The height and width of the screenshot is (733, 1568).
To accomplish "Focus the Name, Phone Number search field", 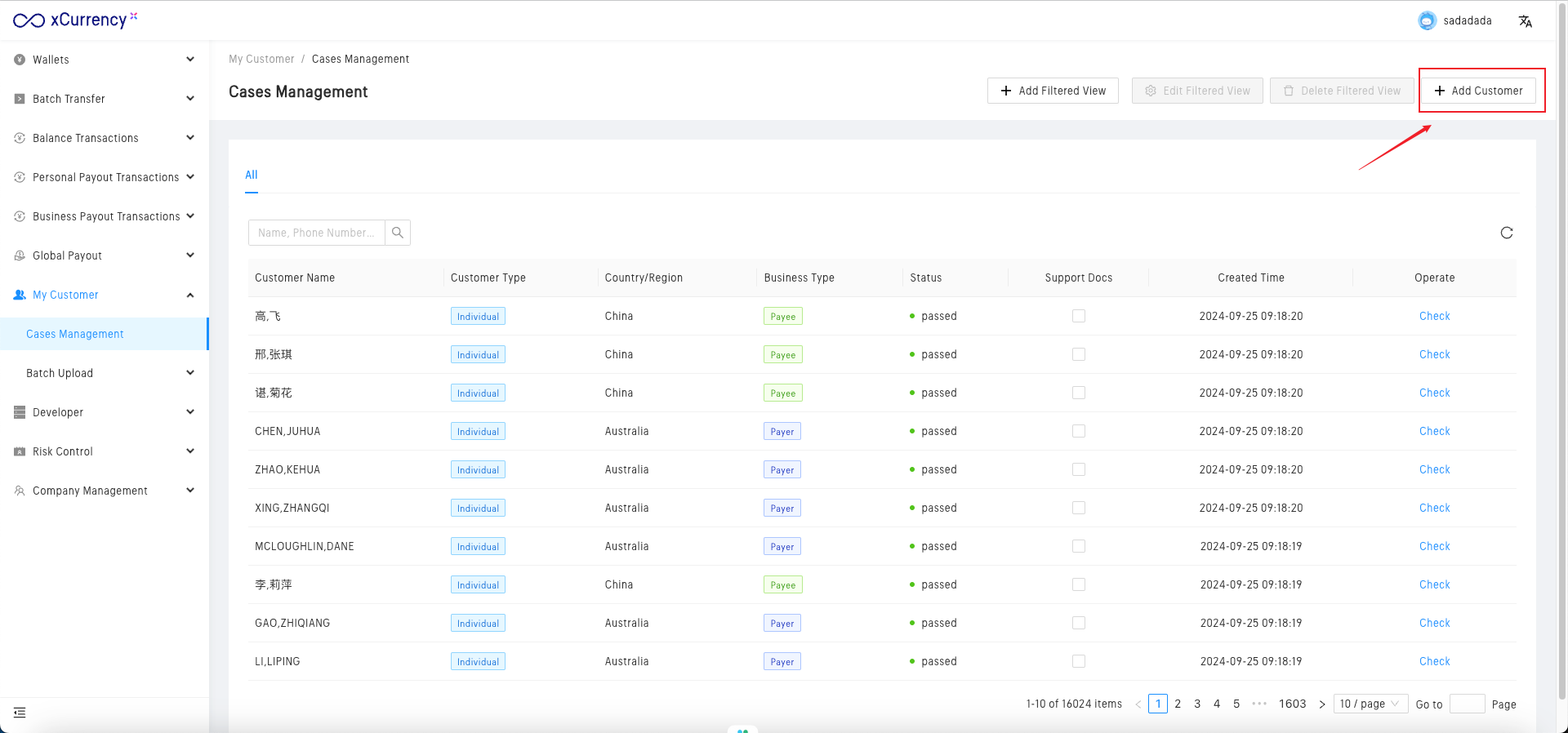I will click(x=316, y=233).
